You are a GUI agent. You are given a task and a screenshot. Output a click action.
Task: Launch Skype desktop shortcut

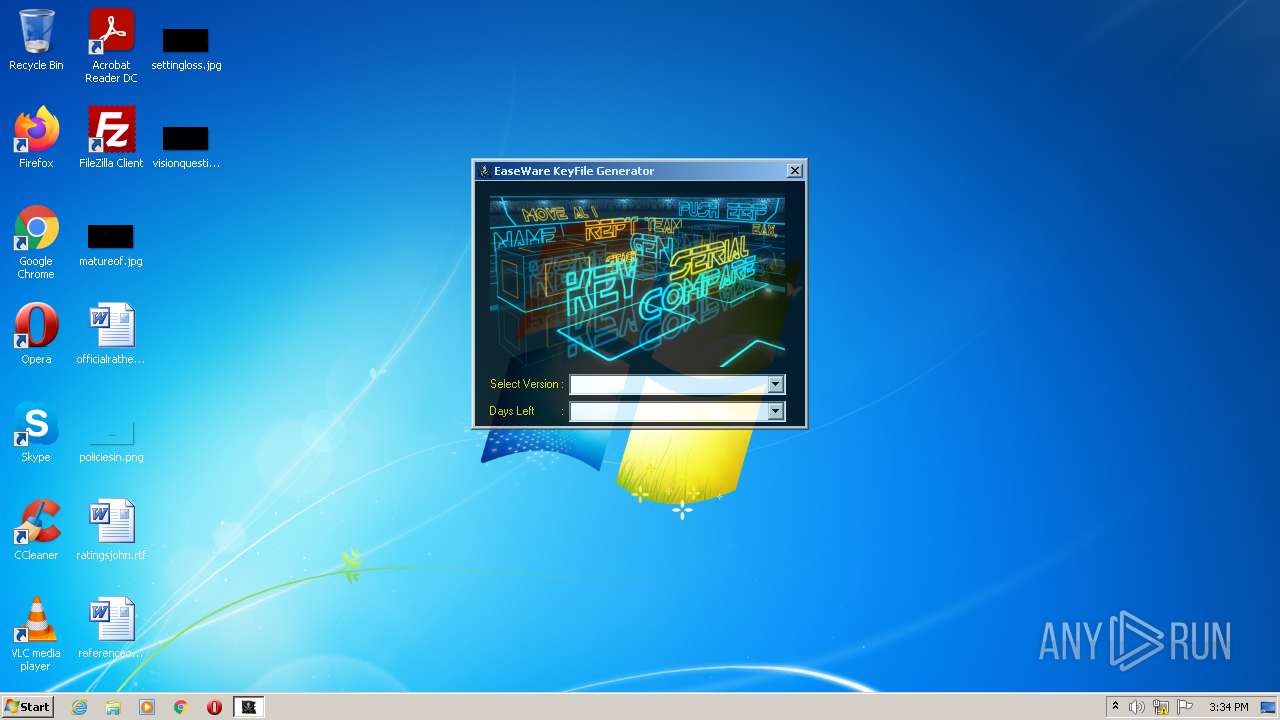[36, 432]
